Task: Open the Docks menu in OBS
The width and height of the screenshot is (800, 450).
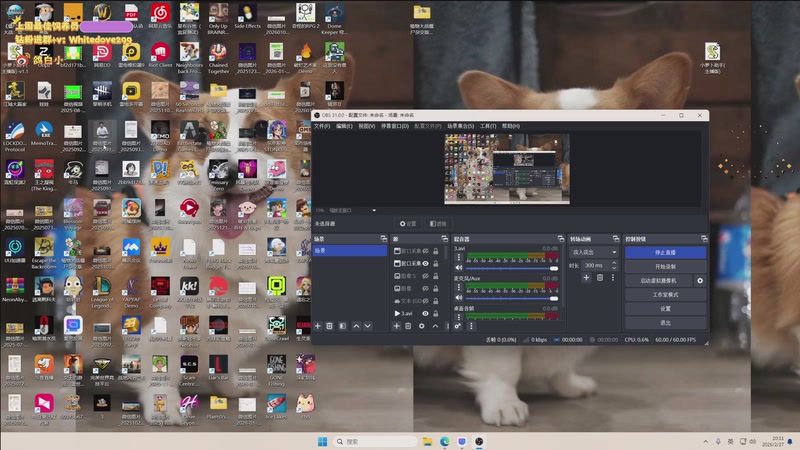Action: [x=395, y=126]
